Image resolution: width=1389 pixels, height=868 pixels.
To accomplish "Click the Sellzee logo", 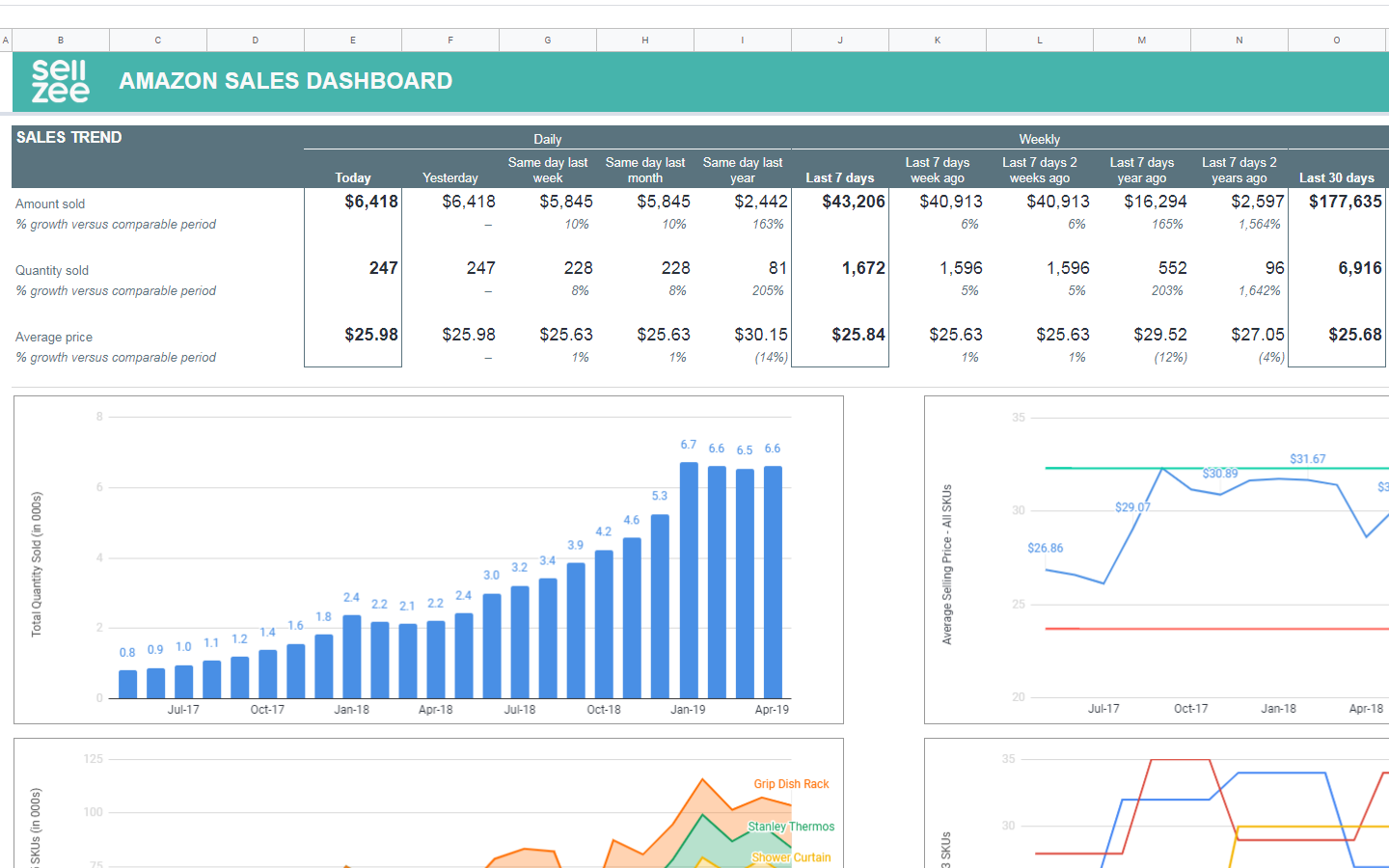I will (x=60, y=81).
